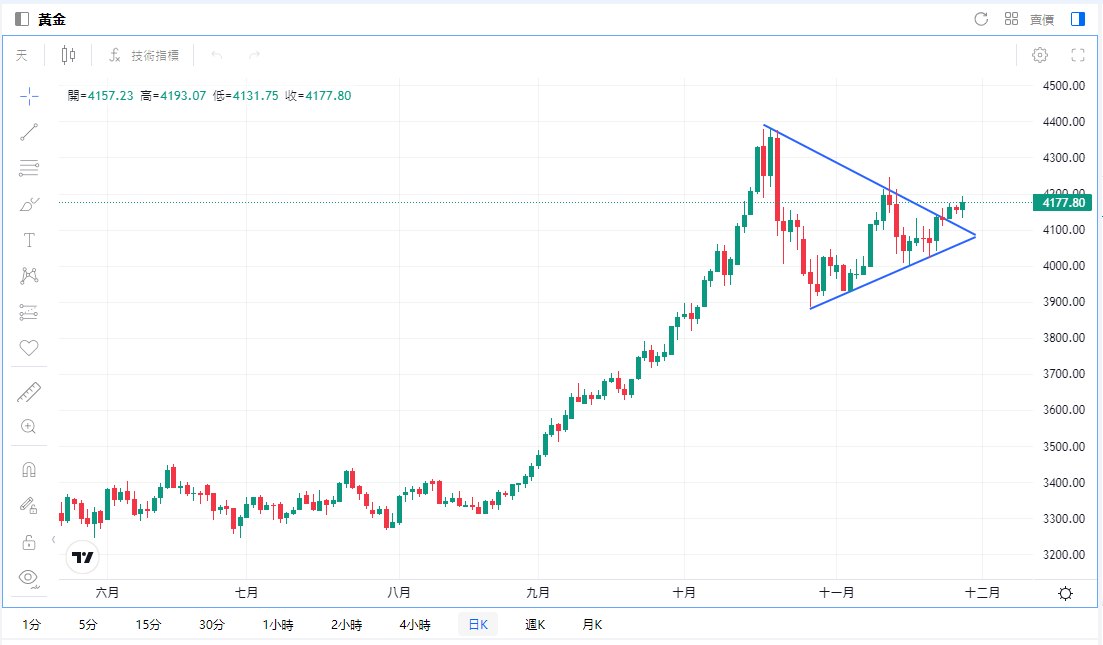Click the undo arrow in the toolbar
The image size is (1103, 645).
(217, 55)
